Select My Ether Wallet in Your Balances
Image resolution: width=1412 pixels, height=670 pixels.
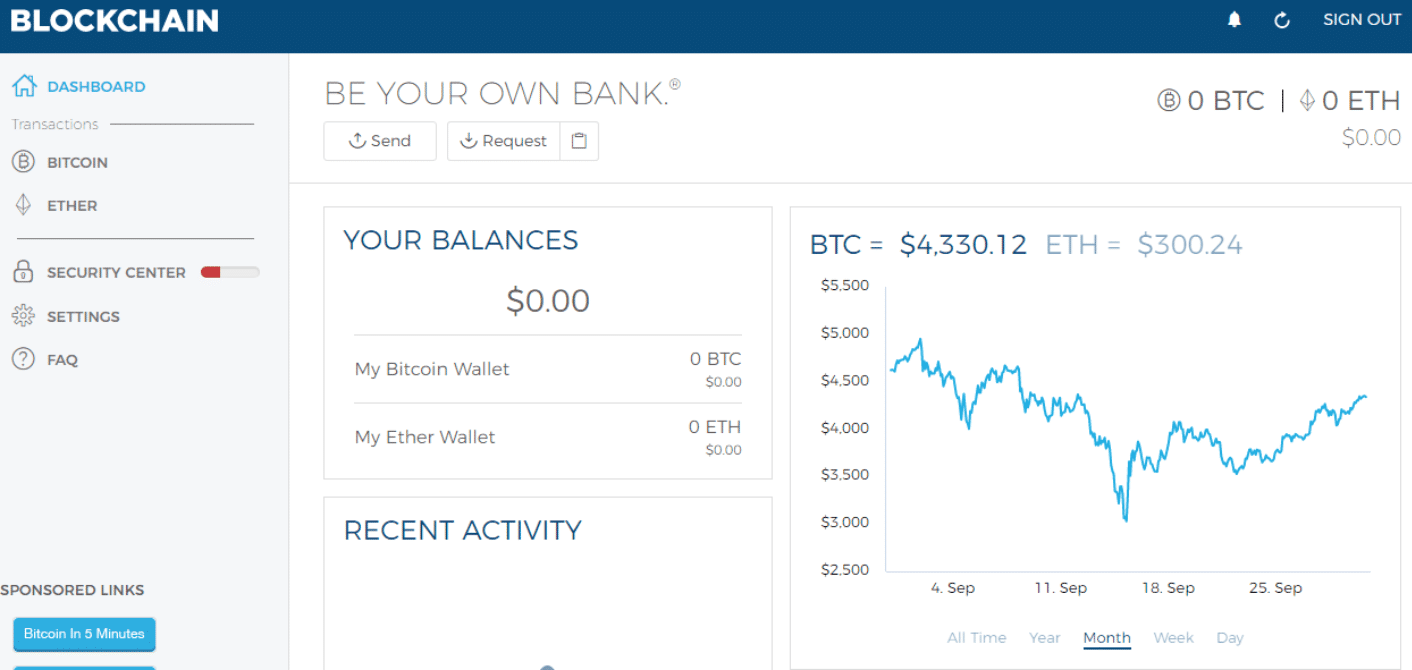click(424, 436)
